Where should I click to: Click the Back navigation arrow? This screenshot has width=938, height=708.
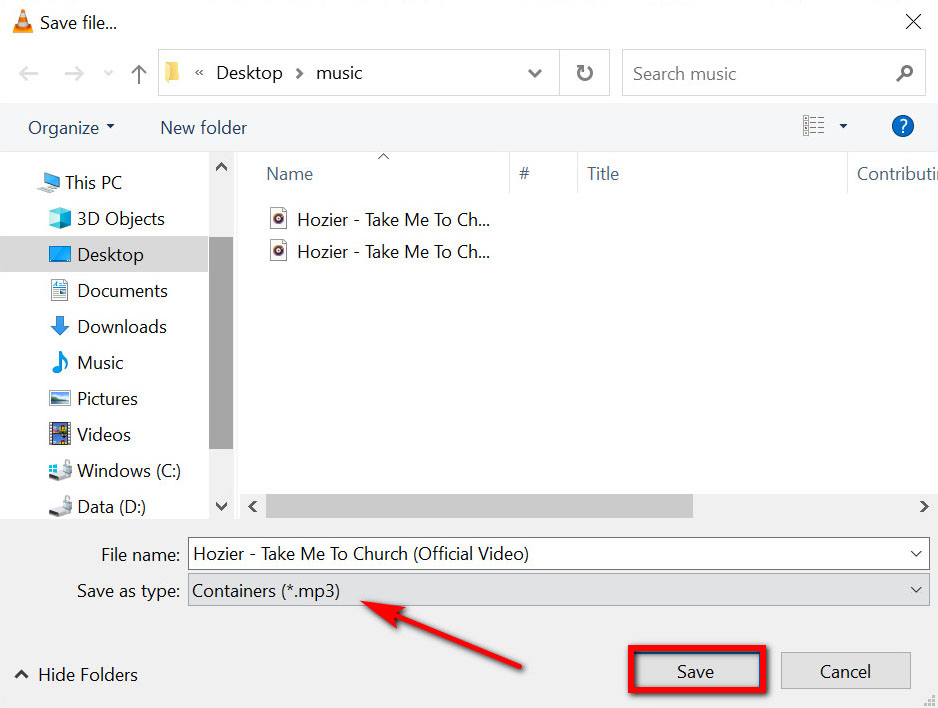click(x=28, y=74)
